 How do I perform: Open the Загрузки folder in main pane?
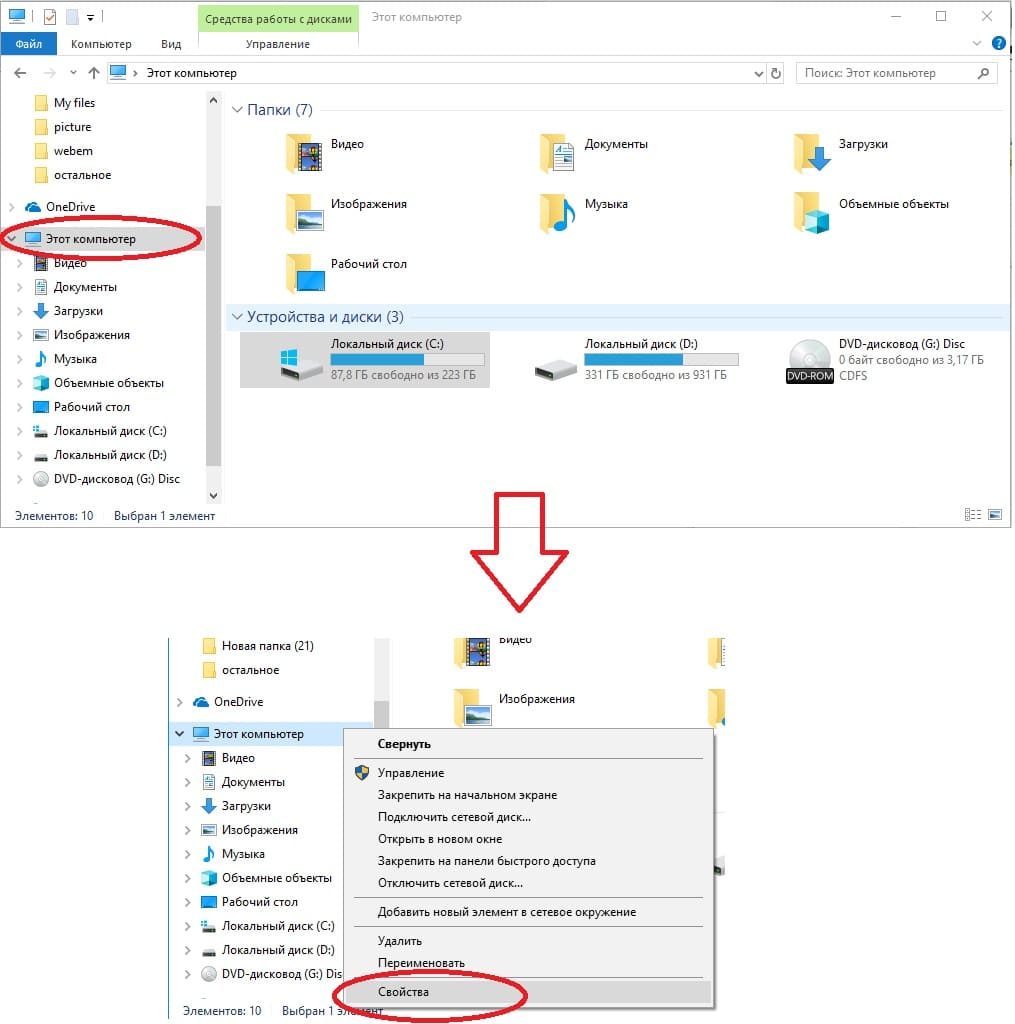pos(811,152)
